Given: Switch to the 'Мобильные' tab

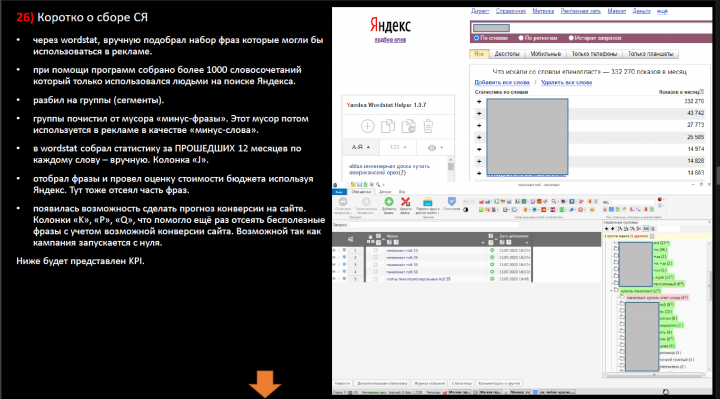Looking at the screenshot, I should tap(546, 54).
